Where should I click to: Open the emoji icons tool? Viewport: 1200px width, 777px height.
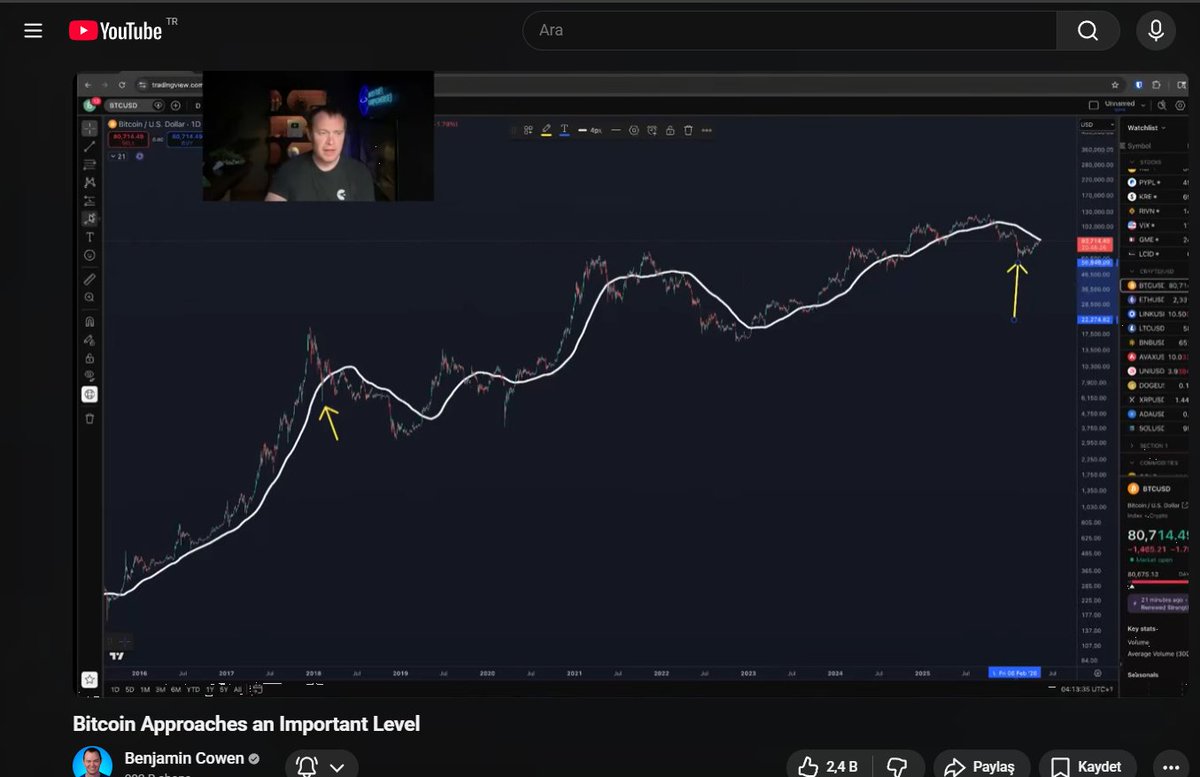pyautogui.click(x=89, y=256)
